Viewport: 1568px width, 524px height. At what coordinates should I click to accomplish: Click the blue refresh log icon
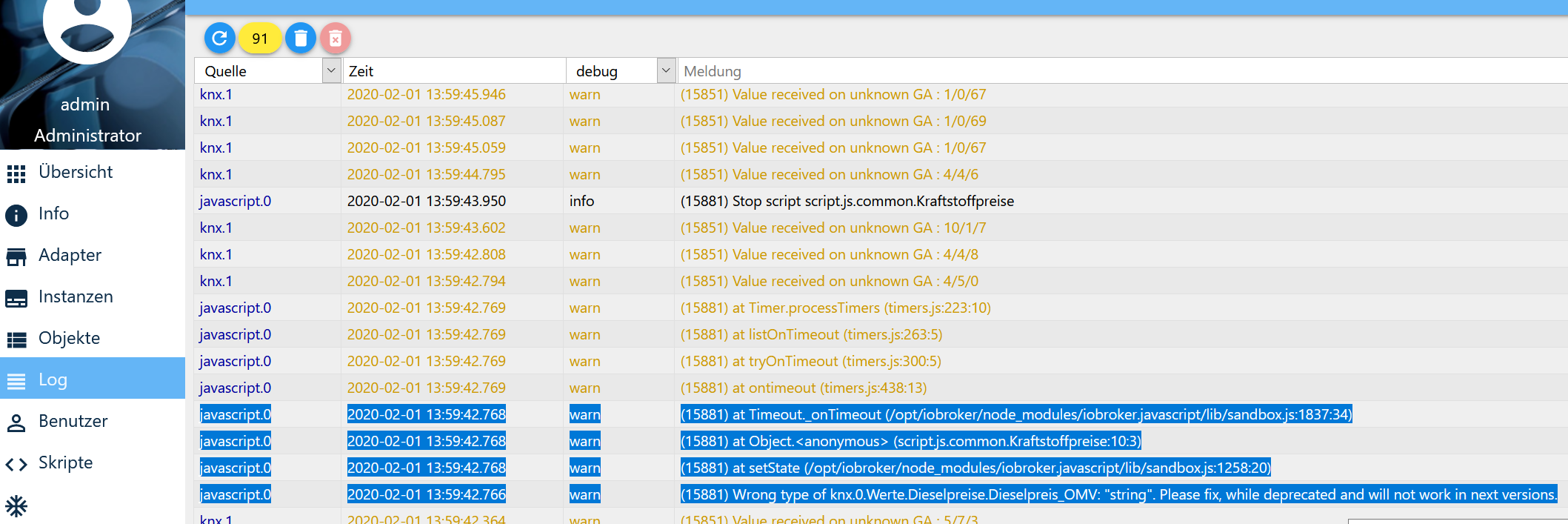(219, 38)
